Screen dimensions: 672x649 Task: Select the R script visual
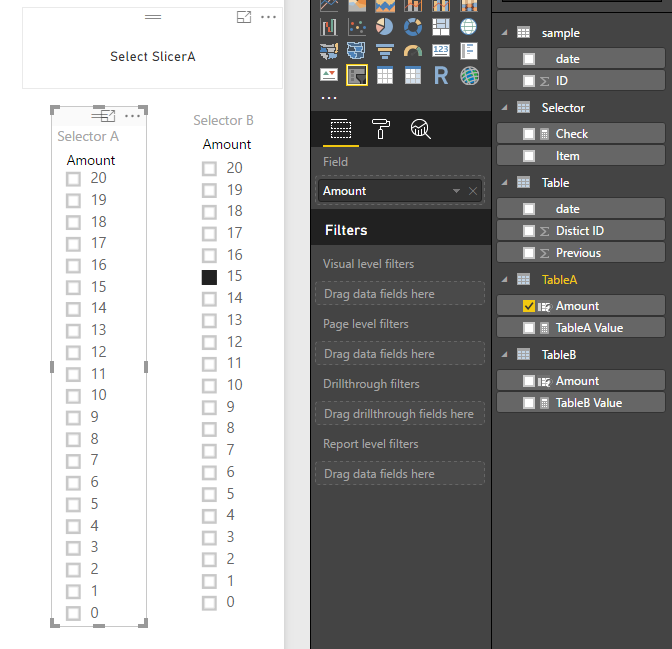441,76
